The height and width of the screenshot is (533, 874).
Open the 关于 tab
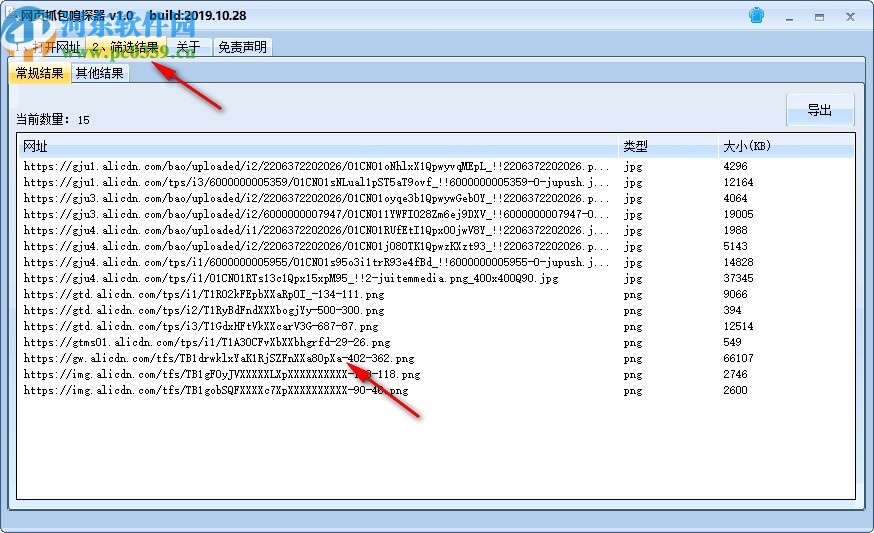pos(188,47)
